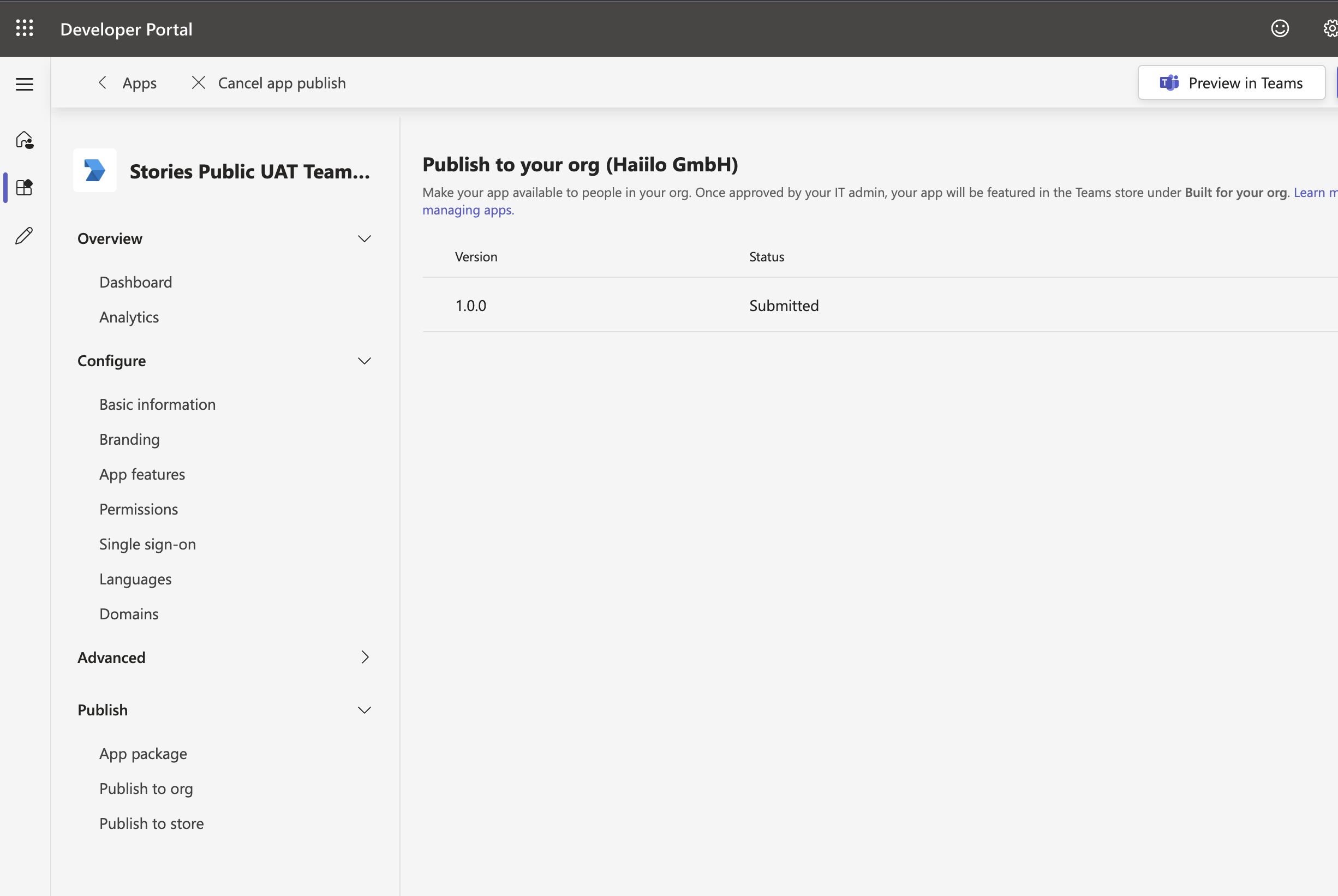Click the Publish to your org heading

point(581,165)
